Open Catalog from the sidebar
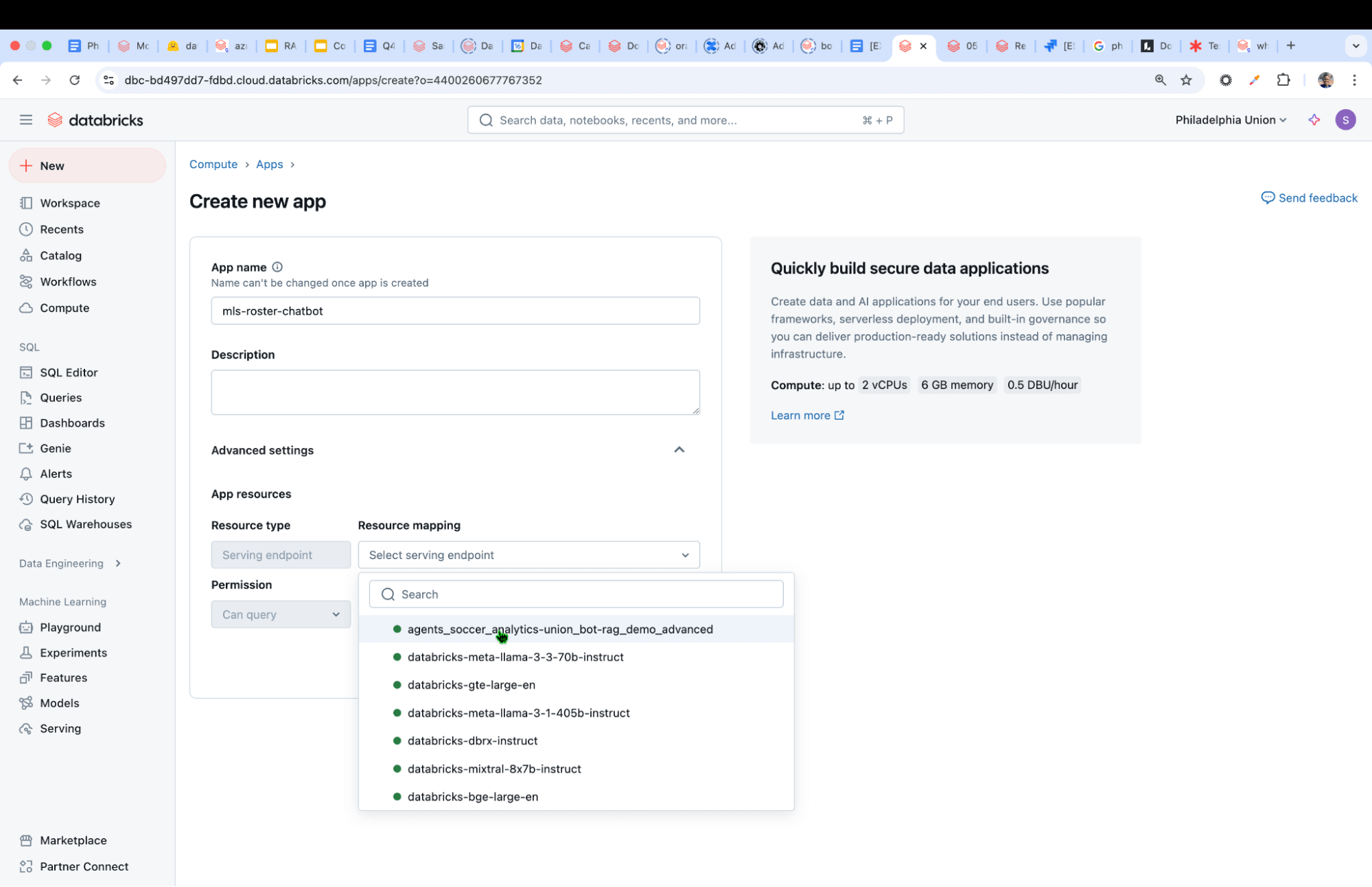 [60, 255]
